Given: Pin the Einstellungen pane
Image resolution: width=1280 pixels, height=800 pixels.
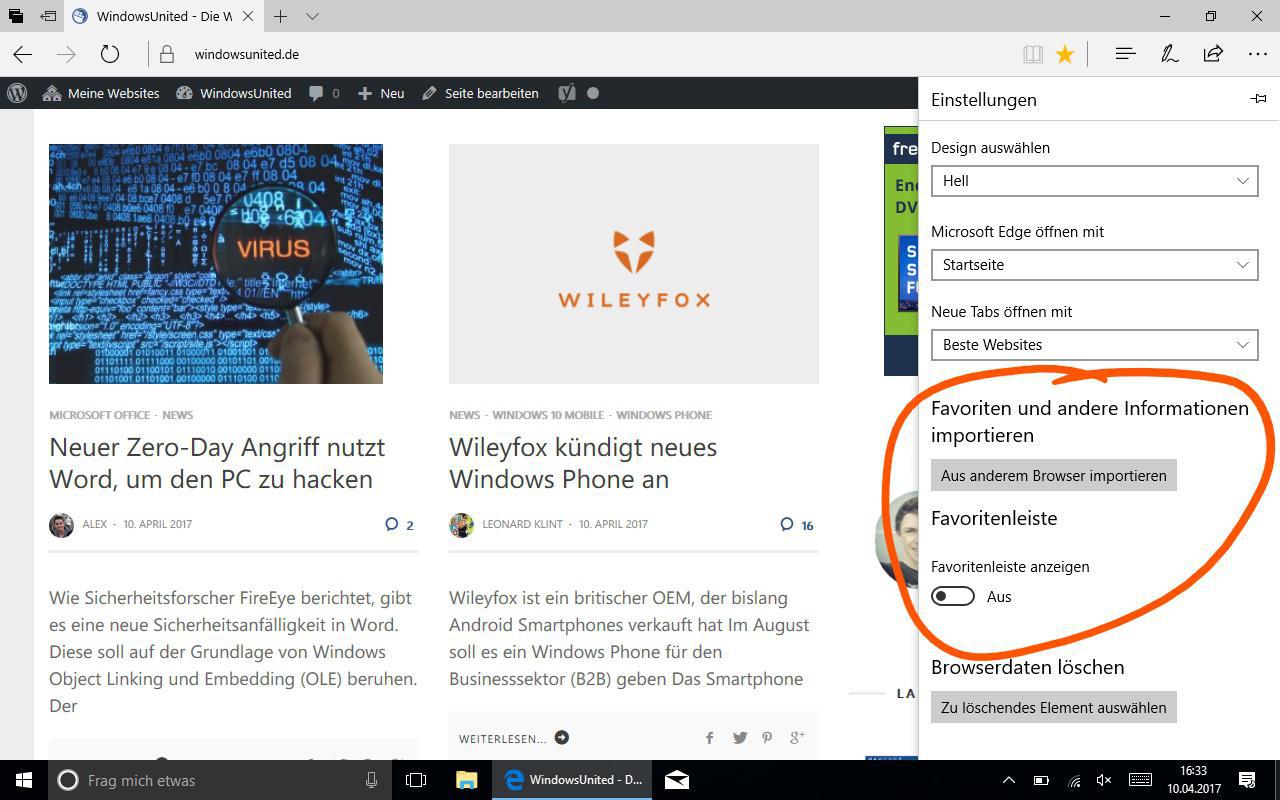Looking at the screenshot, I should (x=1258, y=98).
